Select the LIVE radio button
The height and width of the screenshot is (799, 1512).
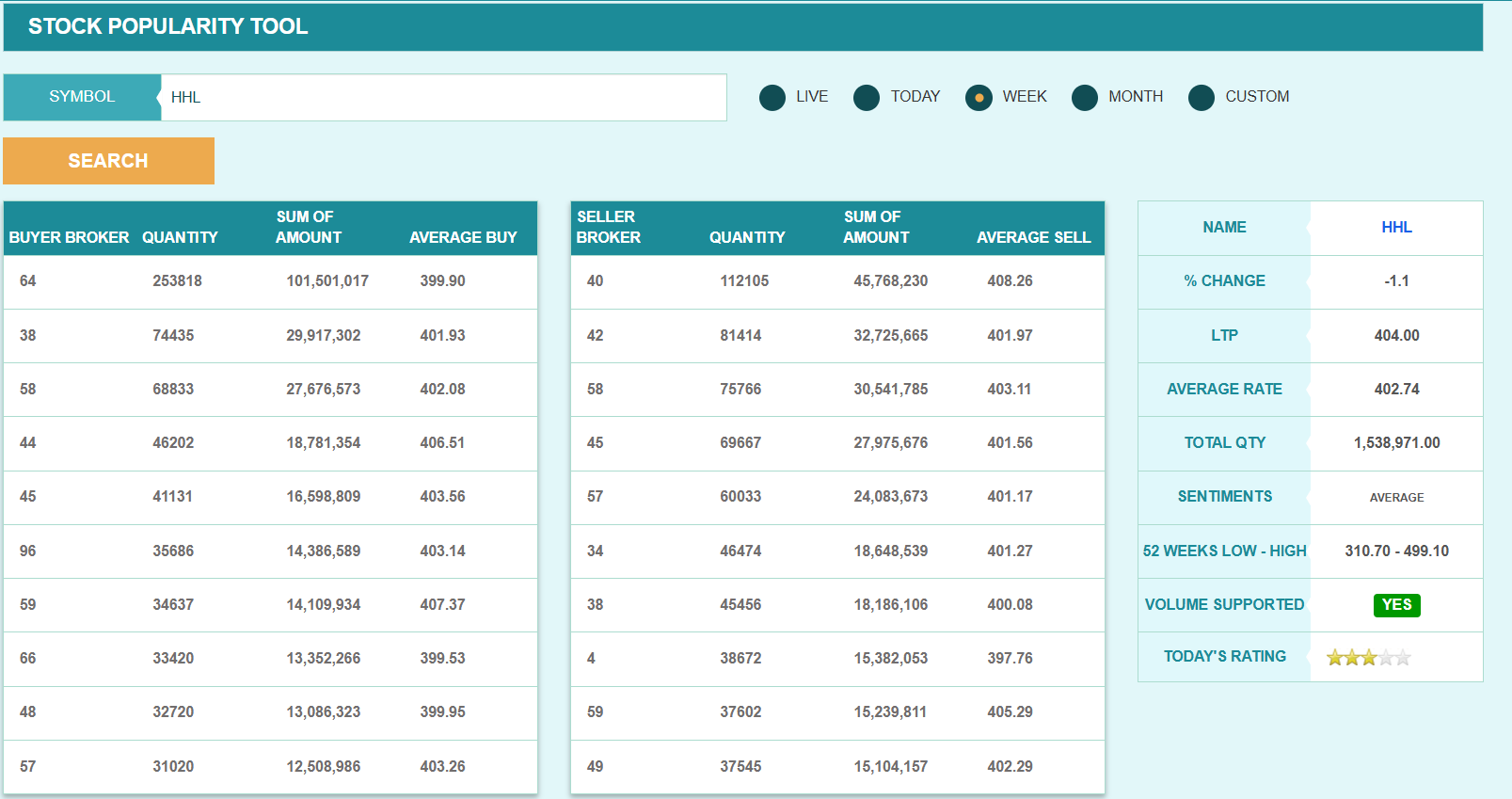[772, 98]
